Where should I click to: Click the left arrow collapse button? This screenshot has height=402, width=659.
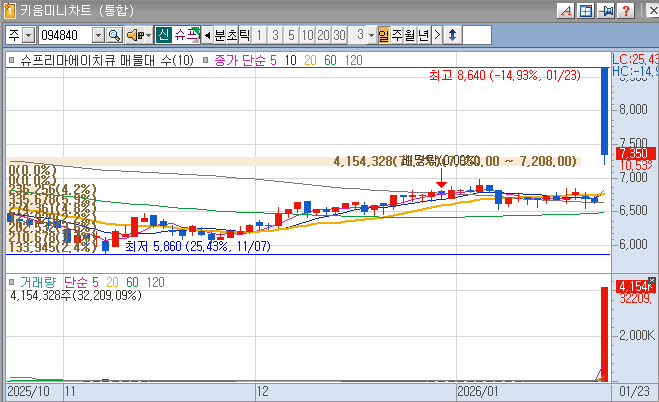tap(207, 35)
